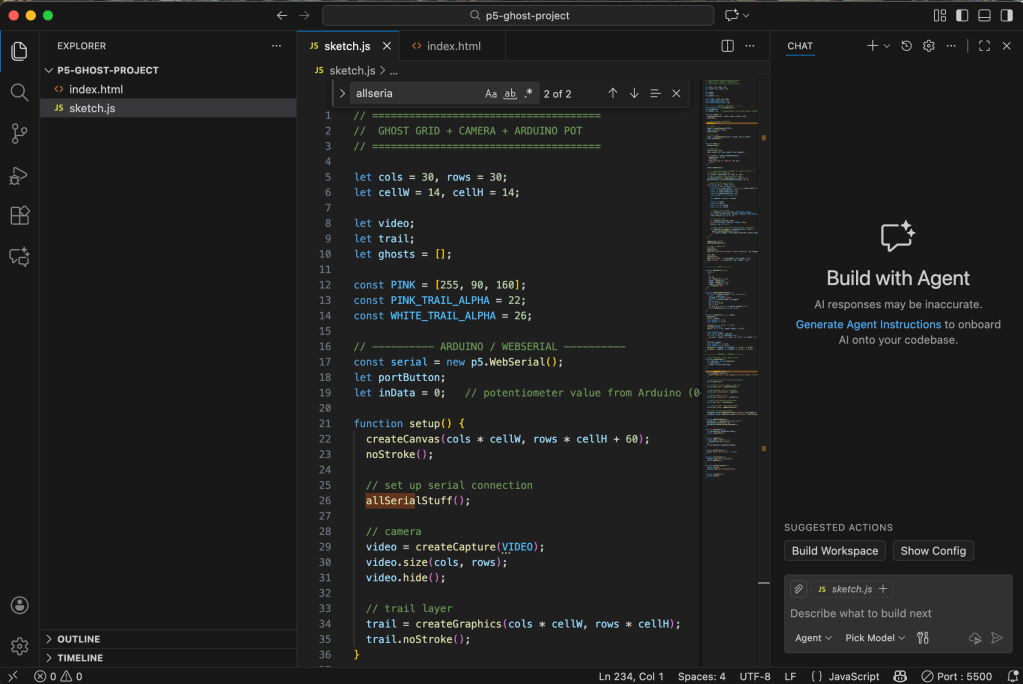1023x684 pixels.
Task: Click the Build Workspace button
Action: click(x=834, y=551)
